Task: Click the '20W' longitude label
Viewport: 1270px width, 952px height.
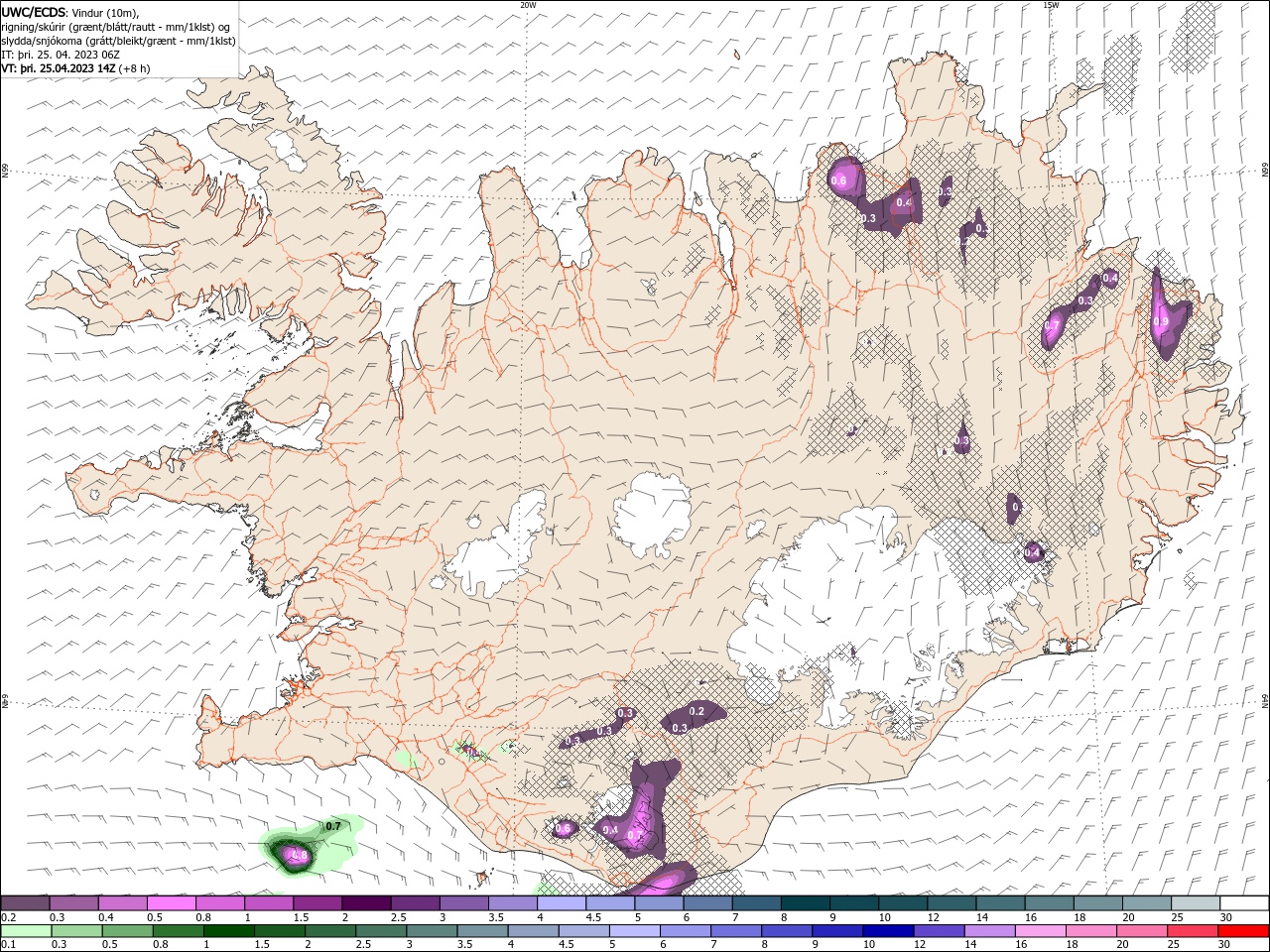Action: [x=528, y=5]
